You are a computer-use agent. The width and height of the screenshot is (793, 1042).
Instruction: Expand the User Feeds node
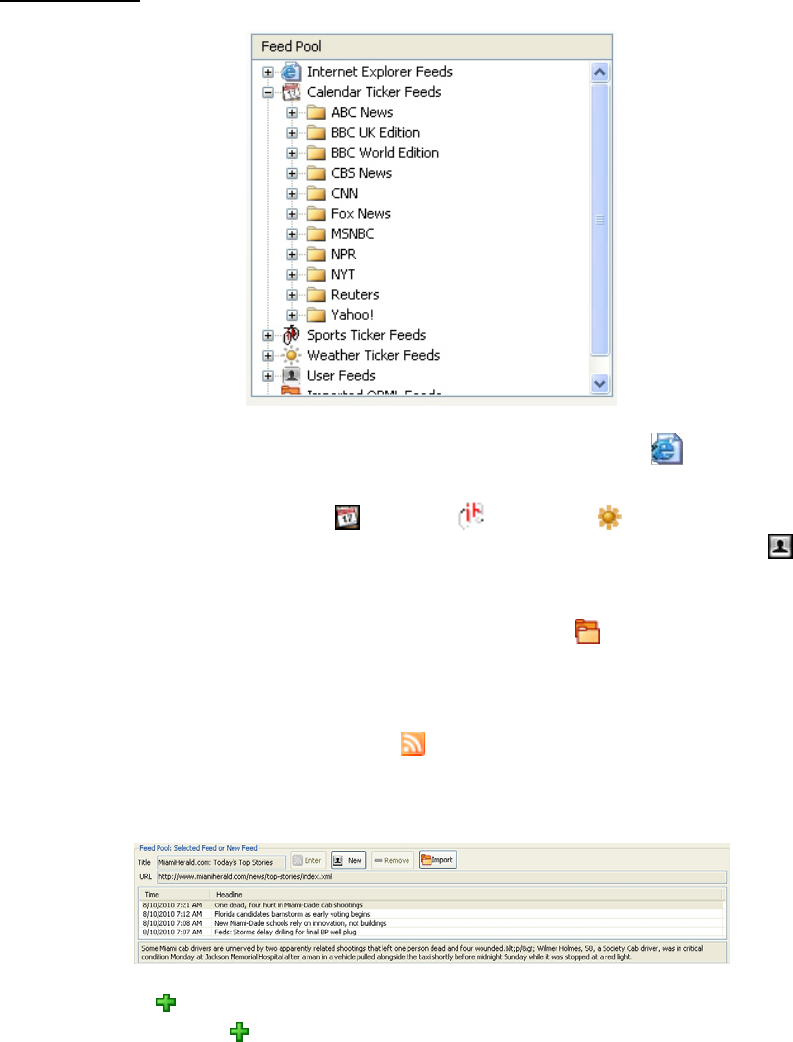(x=268, y=376)
